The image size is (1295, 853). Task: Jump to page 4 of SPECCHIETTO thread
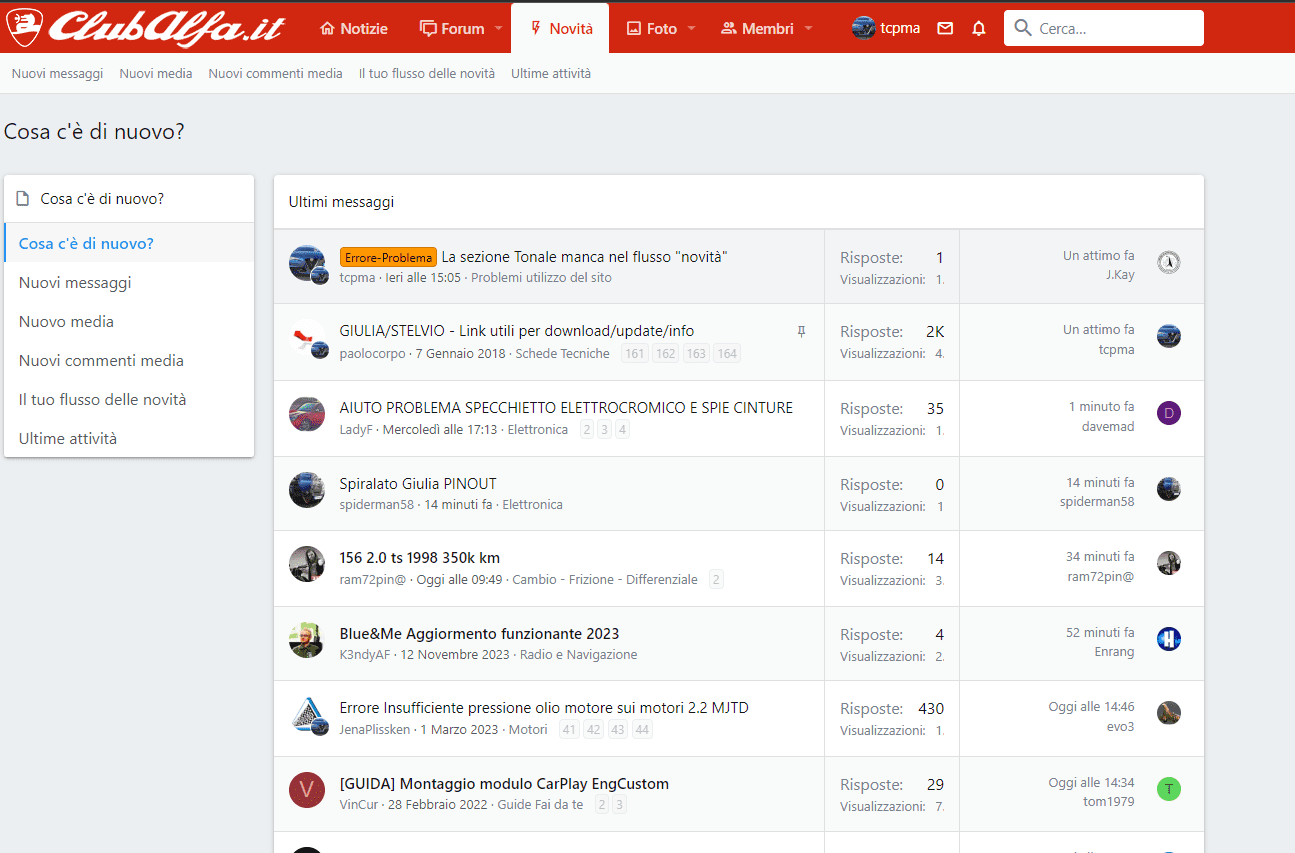(622, 429)
